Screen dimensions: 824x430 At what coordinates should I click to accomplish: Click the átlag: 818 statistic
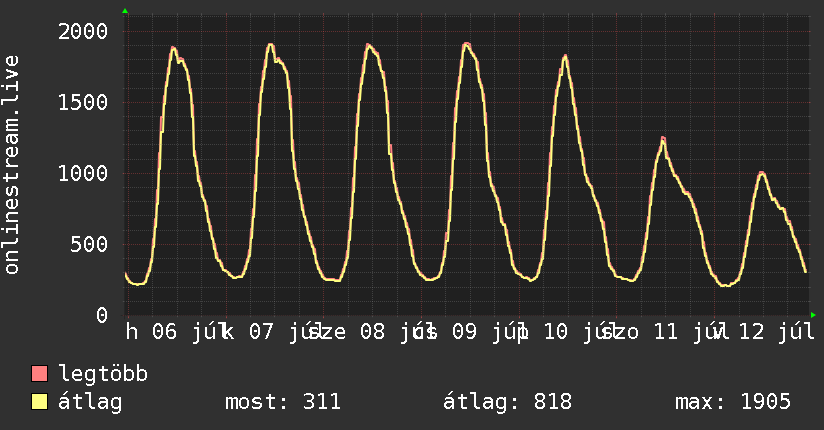point(507,402)
